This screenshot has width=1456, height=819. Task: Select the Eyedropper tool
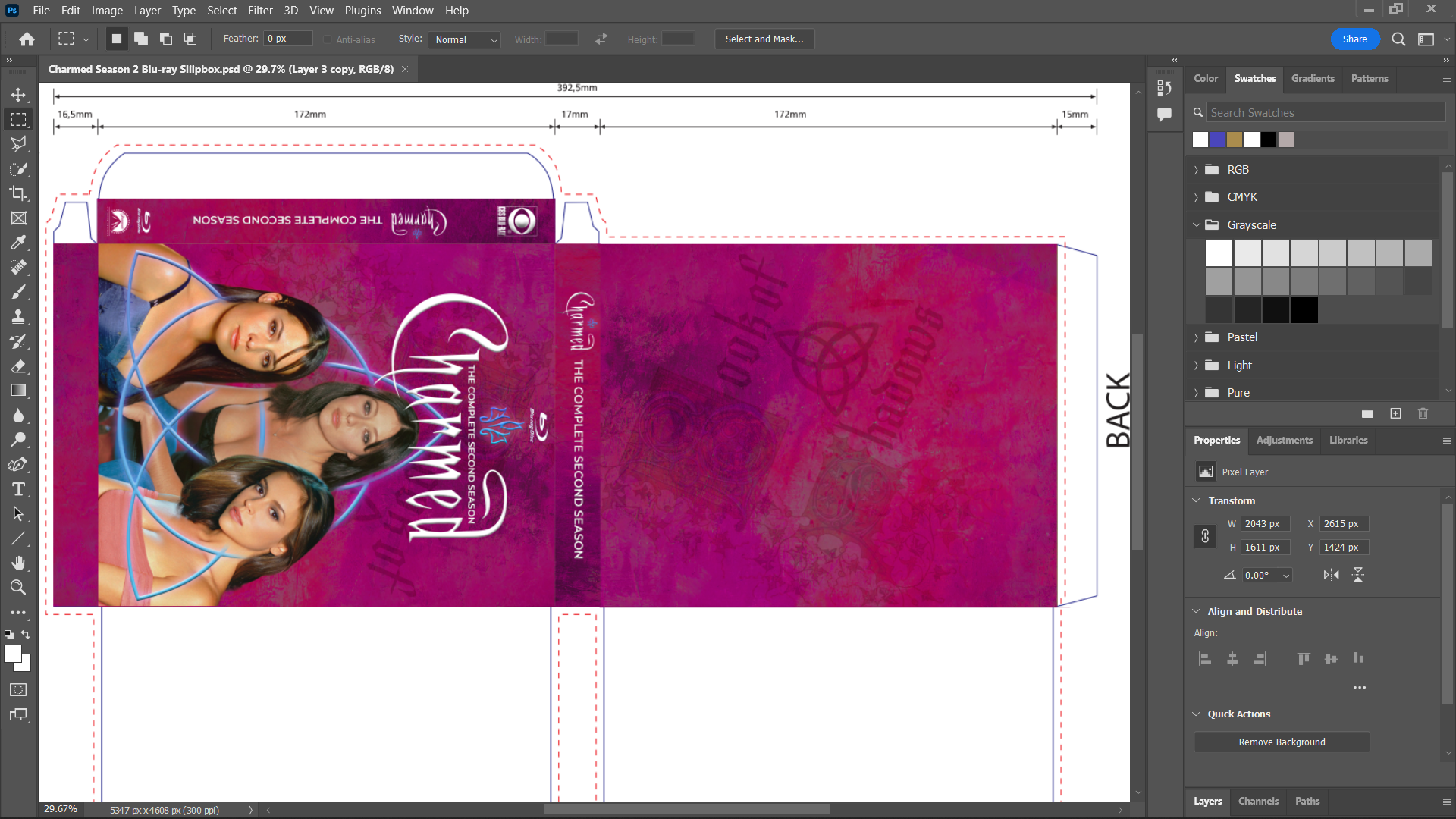tap(18, 243)
